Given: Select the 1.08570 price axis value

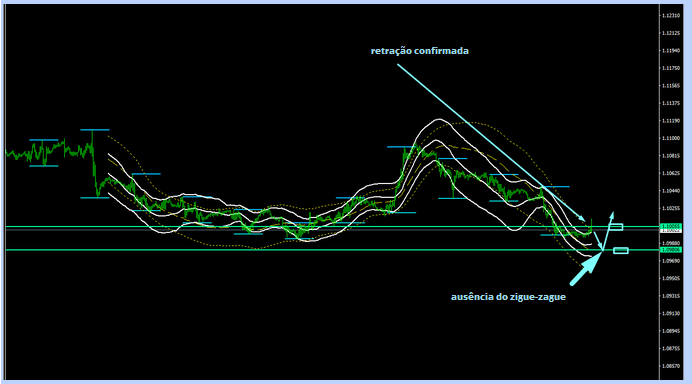Looking at the screenshot, I should [x=671, y=366].
